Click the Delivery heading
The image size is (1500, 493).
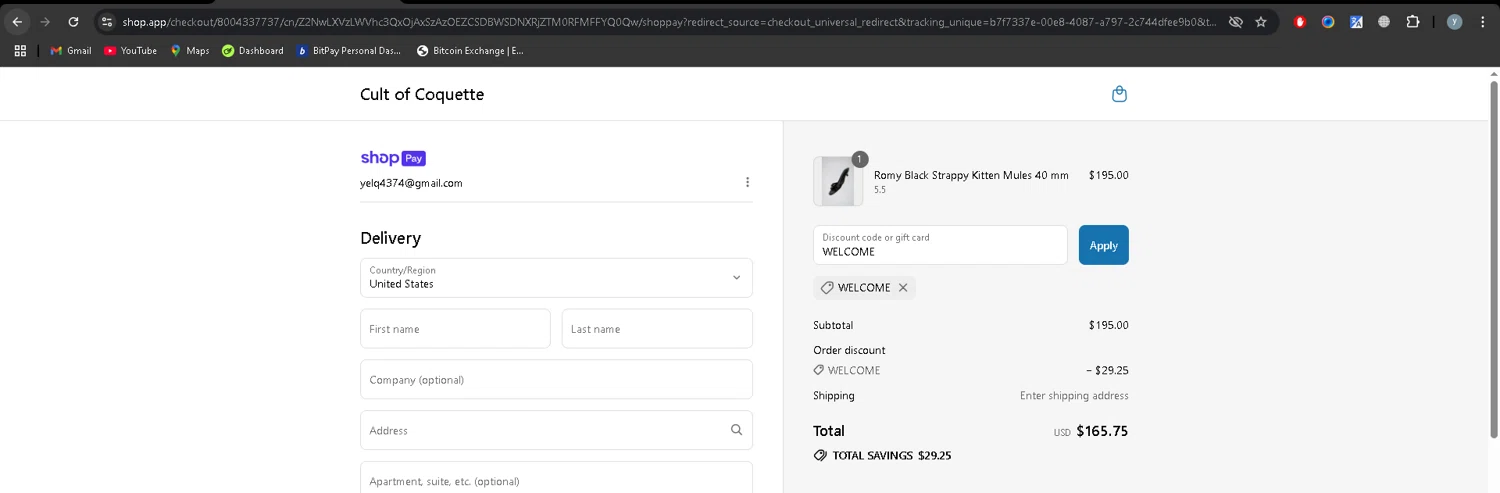pyautogui.click(x=390, y=238)
